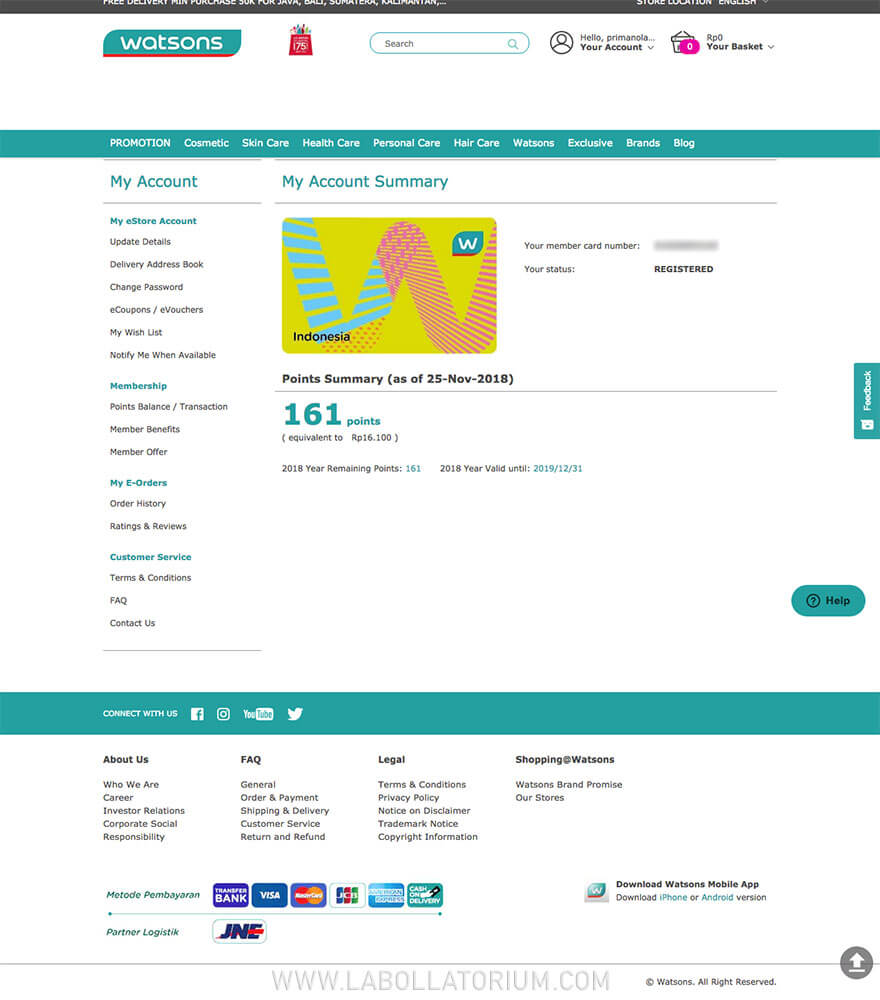Click the back-to-top arrow button
Image resolution: width=880 pixels, height=1000 pixels.
click(x=856, y=962)
